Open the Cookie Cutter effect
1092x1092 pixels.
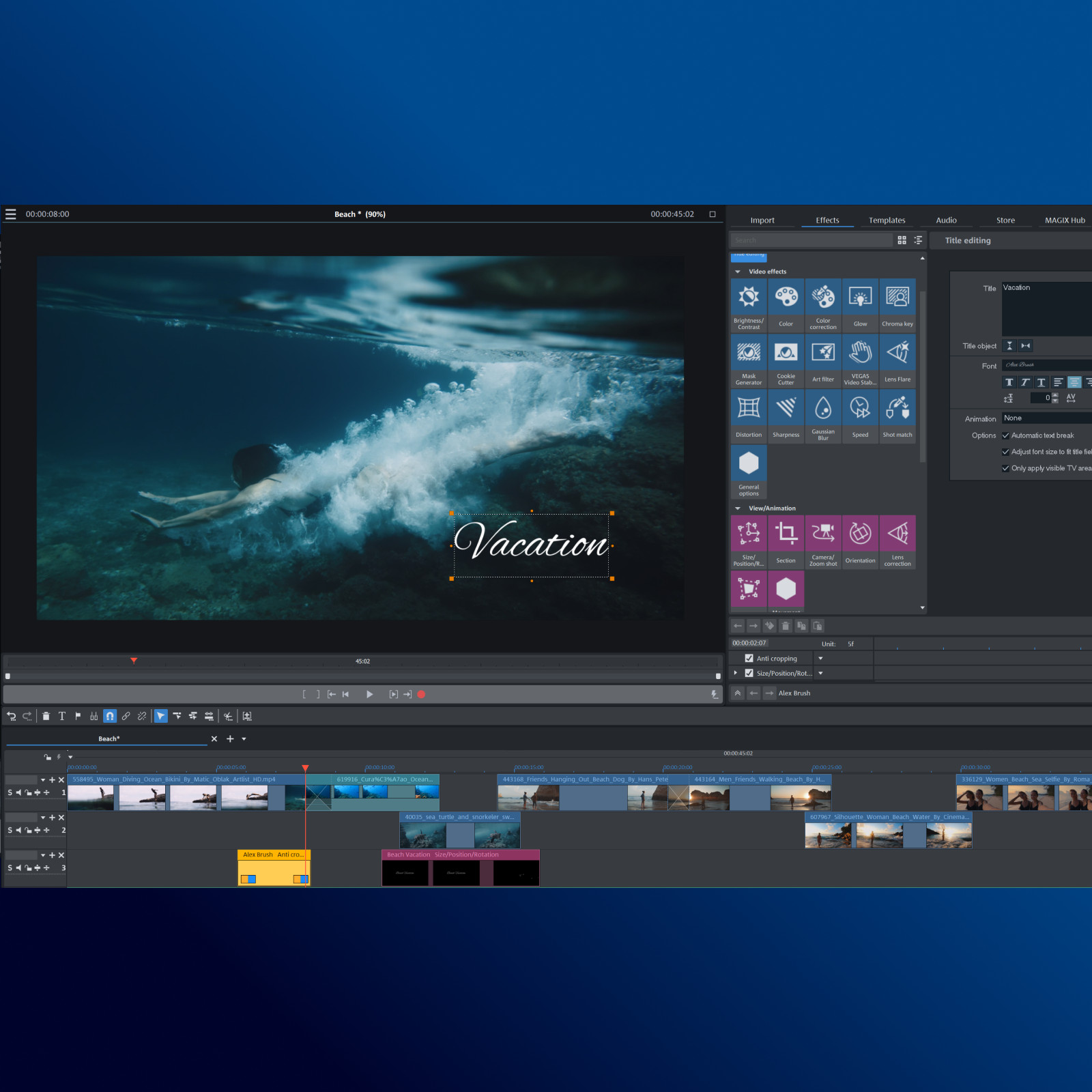coord(786,360)
